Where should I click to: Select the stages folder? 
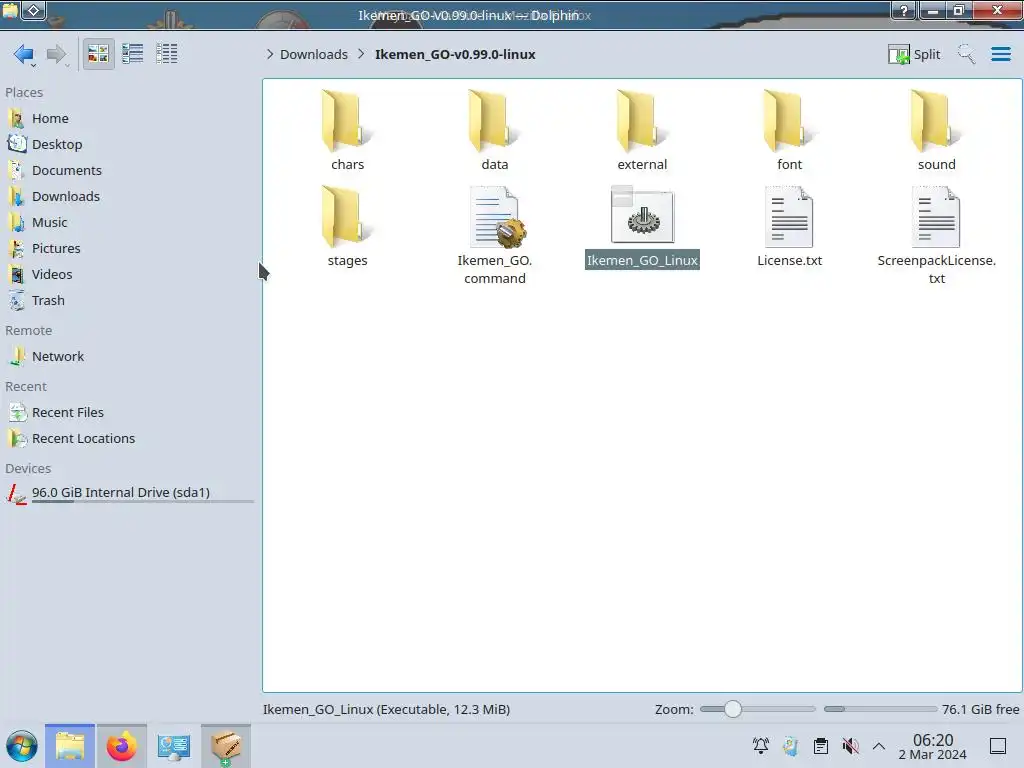click(x=347, y=226)
